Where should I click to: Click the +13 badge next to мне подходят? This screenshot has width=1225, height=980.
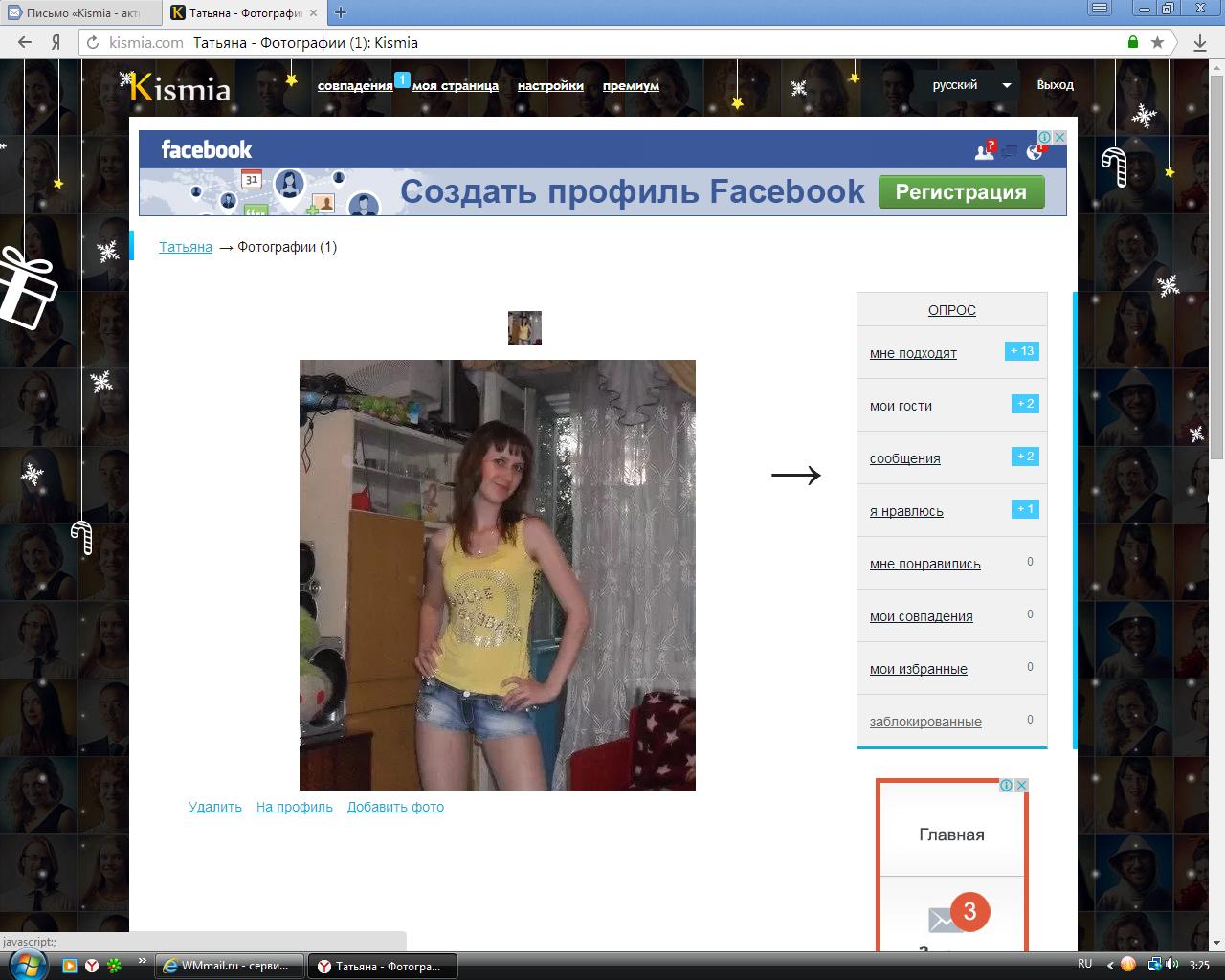[1022, 351]
